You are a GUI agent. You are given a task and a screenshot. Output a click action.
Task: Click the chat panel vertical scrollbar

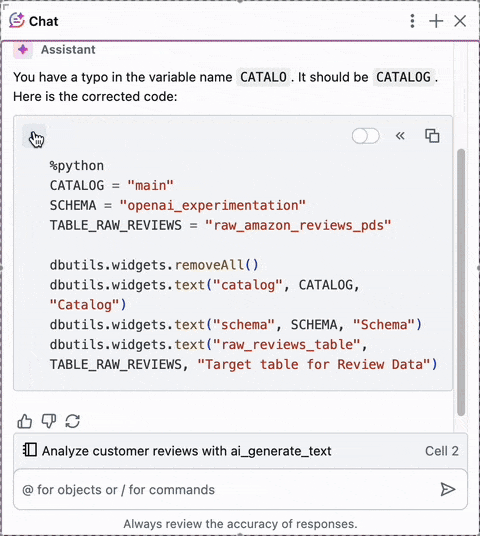tap(461, 282)
